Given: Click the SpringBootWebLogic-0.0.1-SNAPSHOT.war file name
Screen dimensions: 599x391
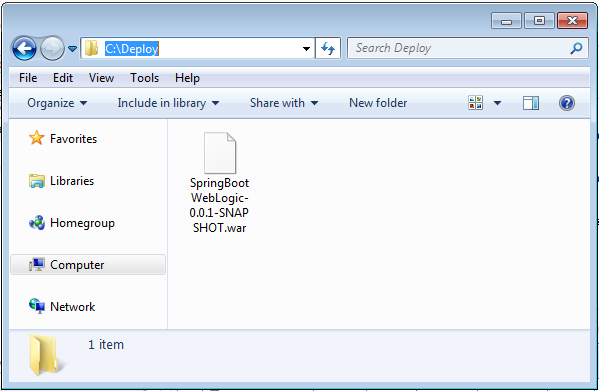Looking at the screenshot, I should point(219,205).
